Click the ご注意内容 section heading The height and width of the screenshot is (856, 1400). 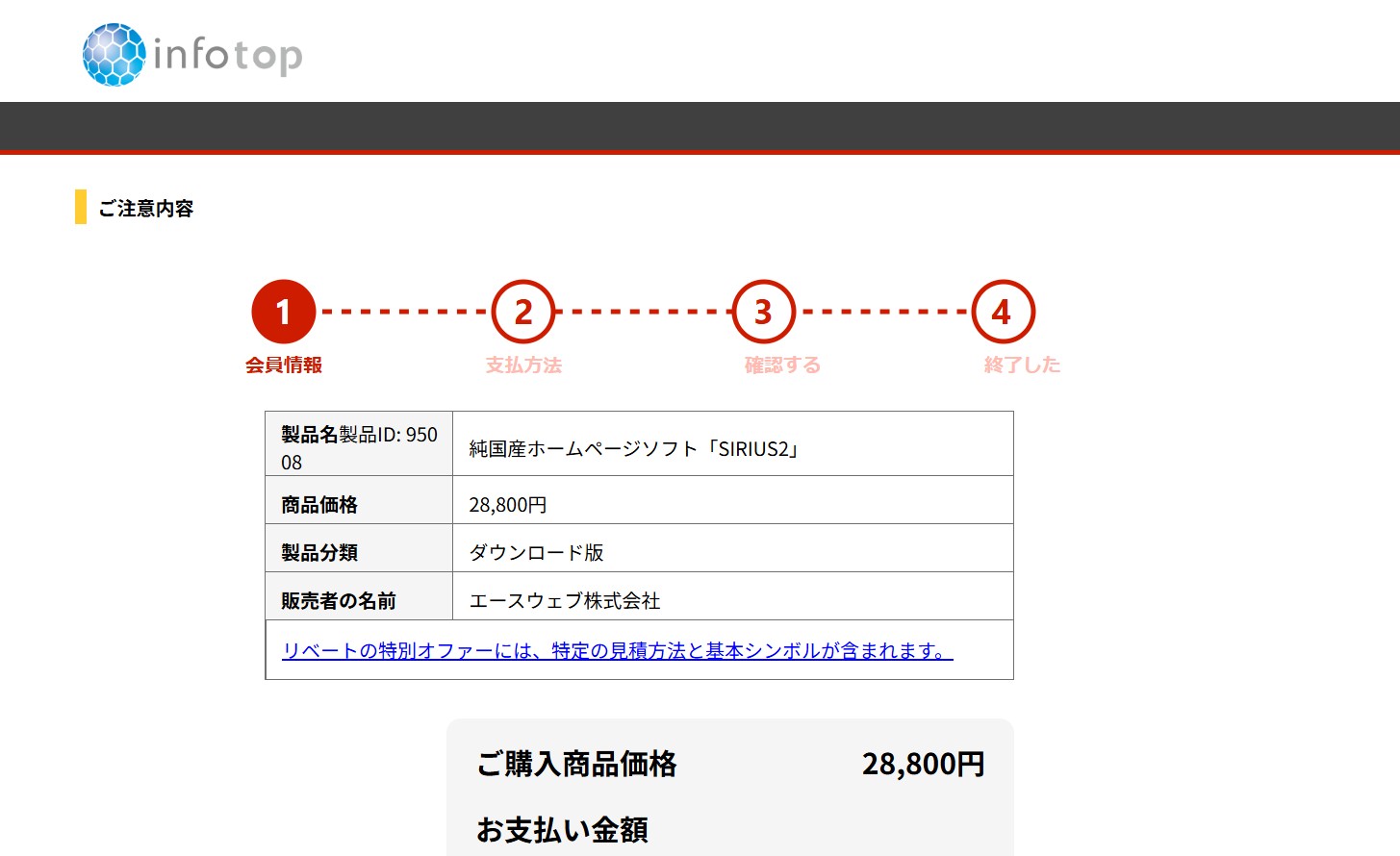pyautogui.click(x=146, y=209)
